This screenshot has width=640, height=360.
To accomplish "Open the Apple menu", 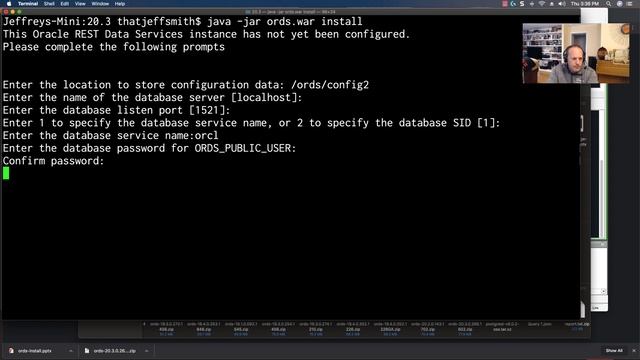I will (9, 4).
